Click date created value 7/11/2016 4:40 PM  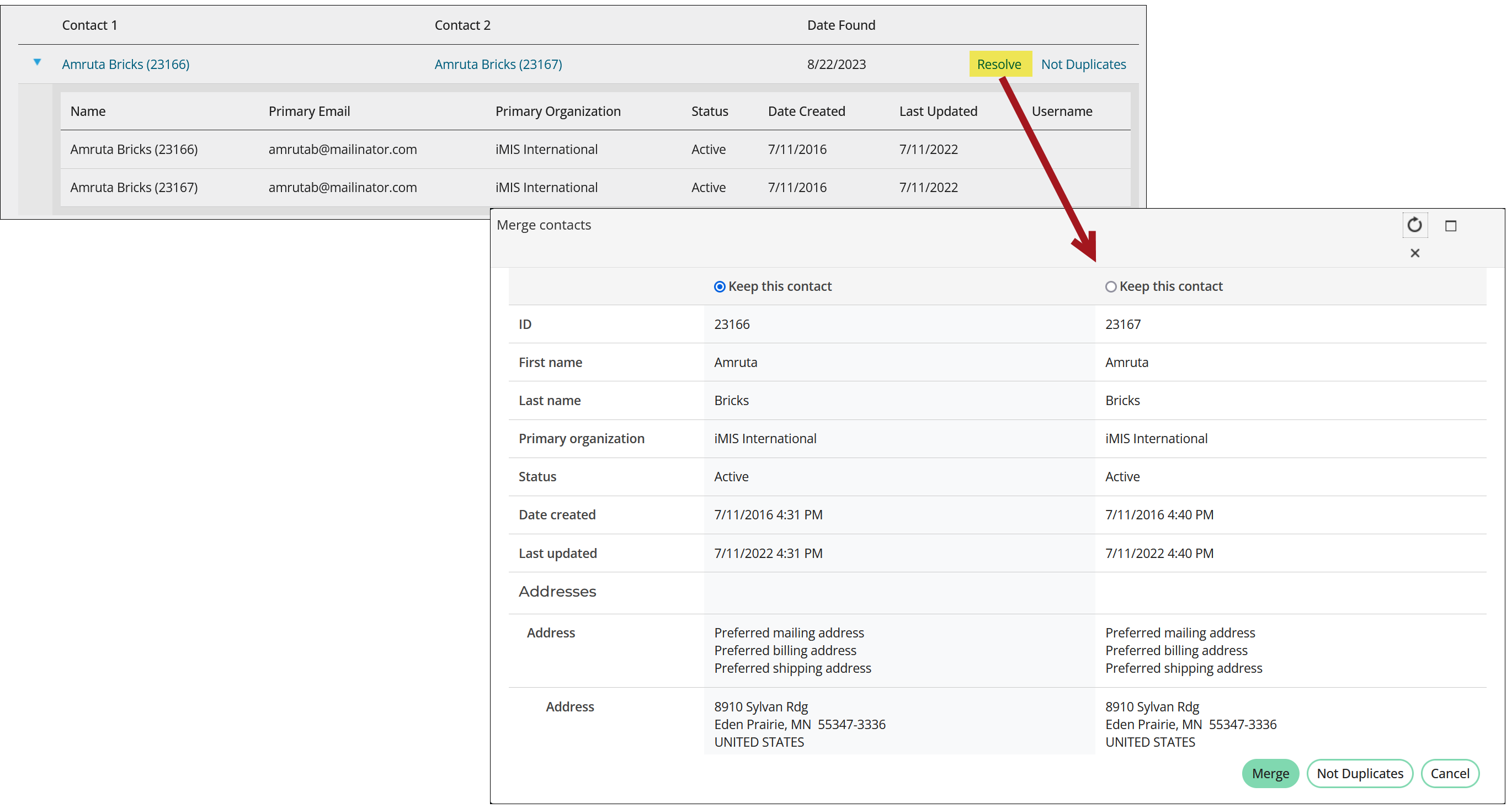click(1159, 514)
